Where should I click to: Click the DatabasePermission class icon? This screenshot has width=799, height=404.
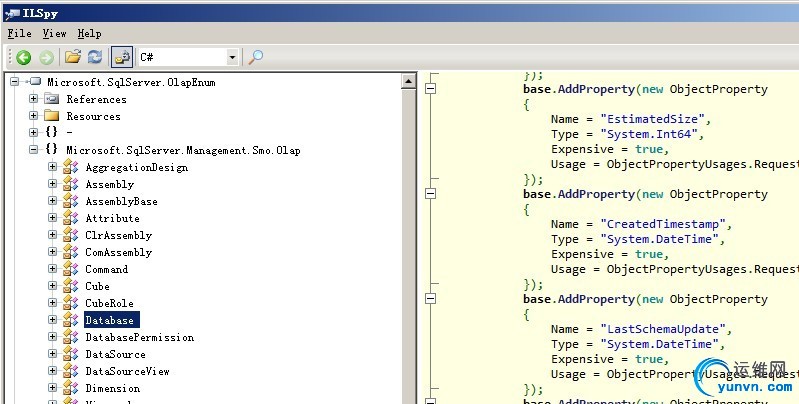tap(71, 337)
